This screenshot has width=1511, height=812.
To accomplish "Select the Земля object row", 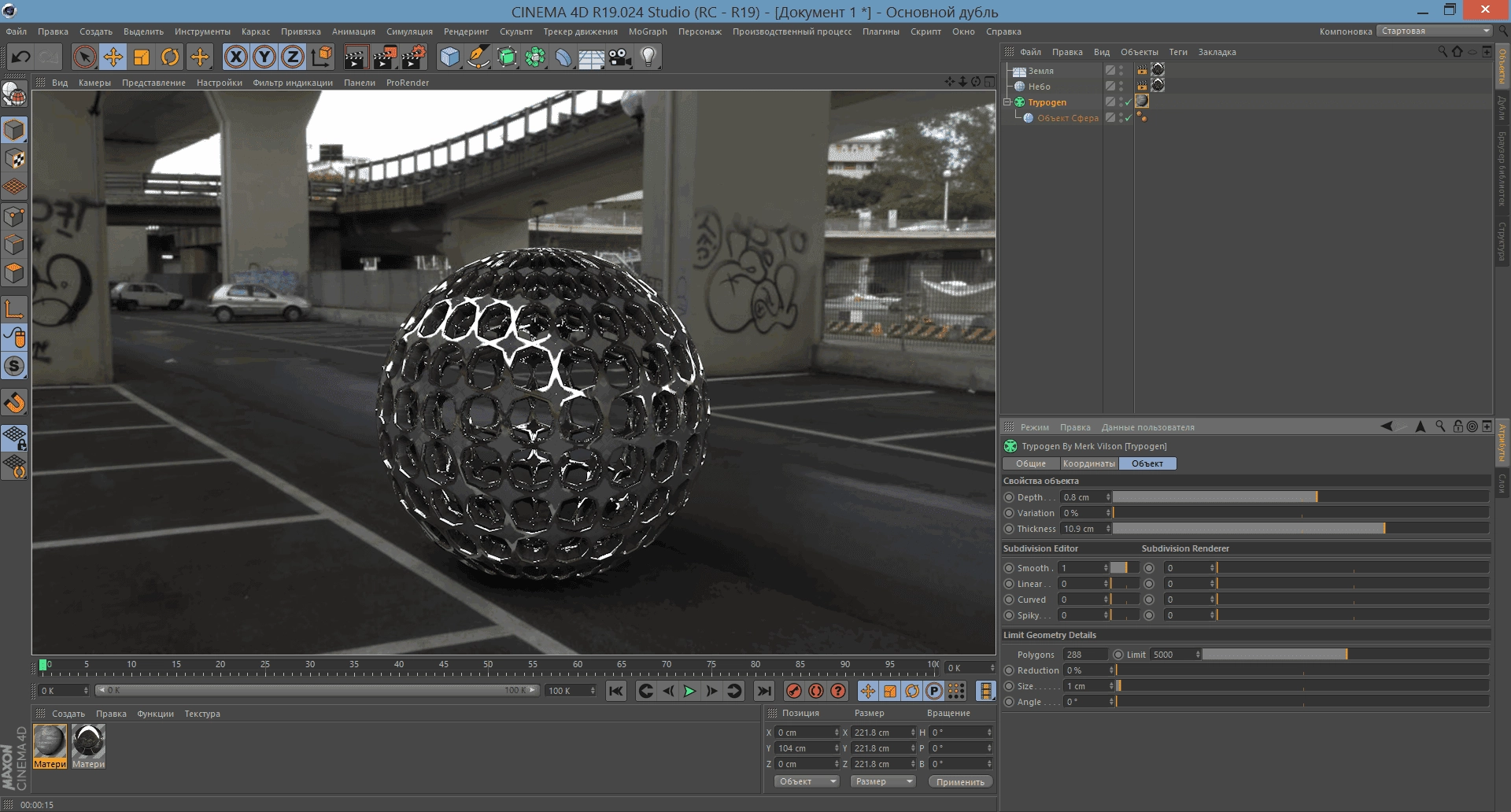I will coord(1040,71).
